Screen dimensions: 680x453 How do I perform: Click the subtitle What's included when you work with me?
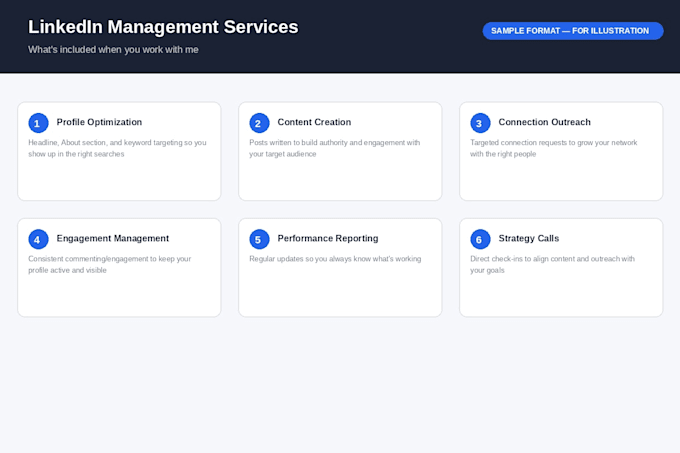click(113, 50)
